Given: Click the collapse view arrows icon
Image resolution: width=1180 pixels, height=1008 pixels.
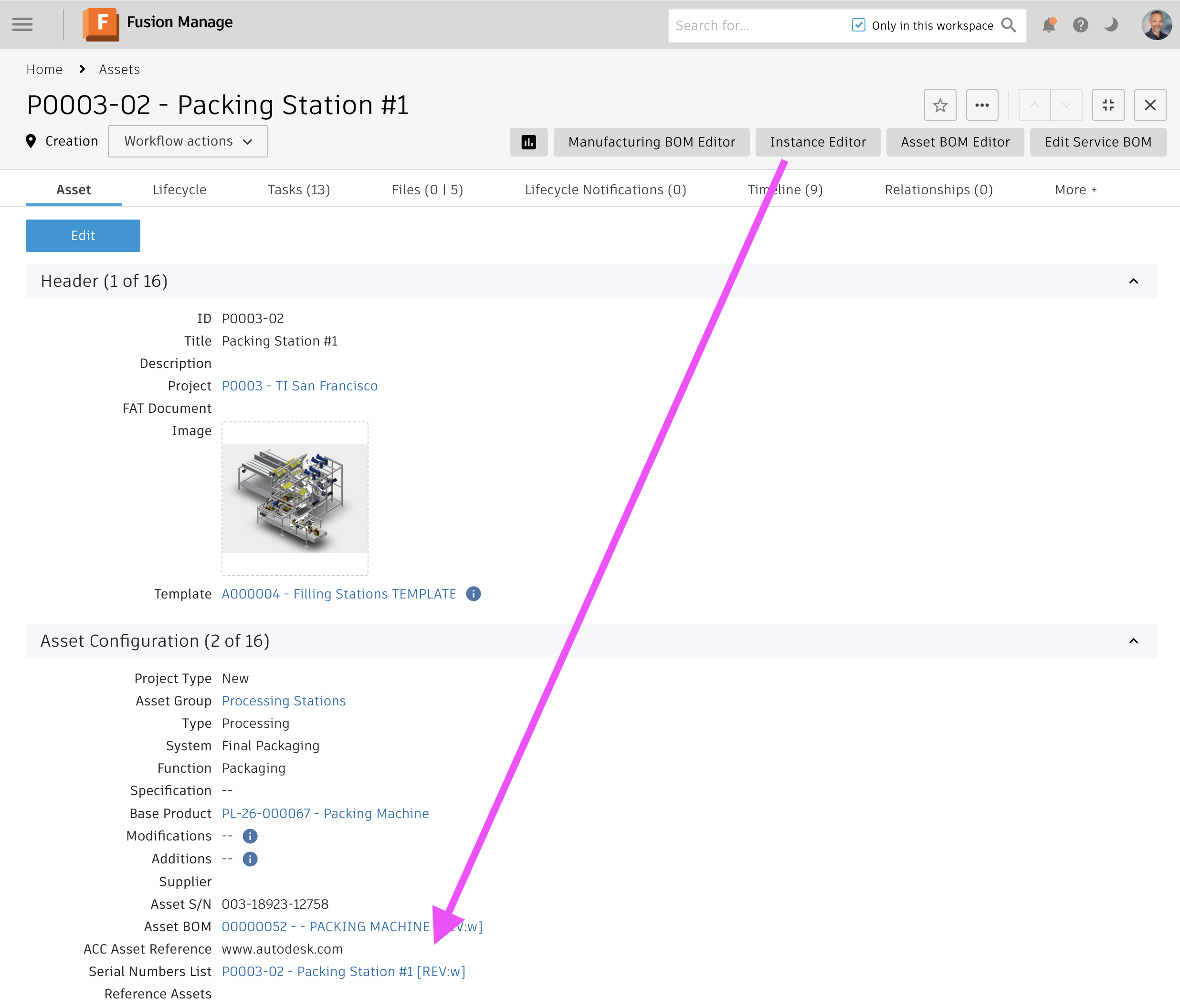Looking at the screenshot, I should point(1107,105).
